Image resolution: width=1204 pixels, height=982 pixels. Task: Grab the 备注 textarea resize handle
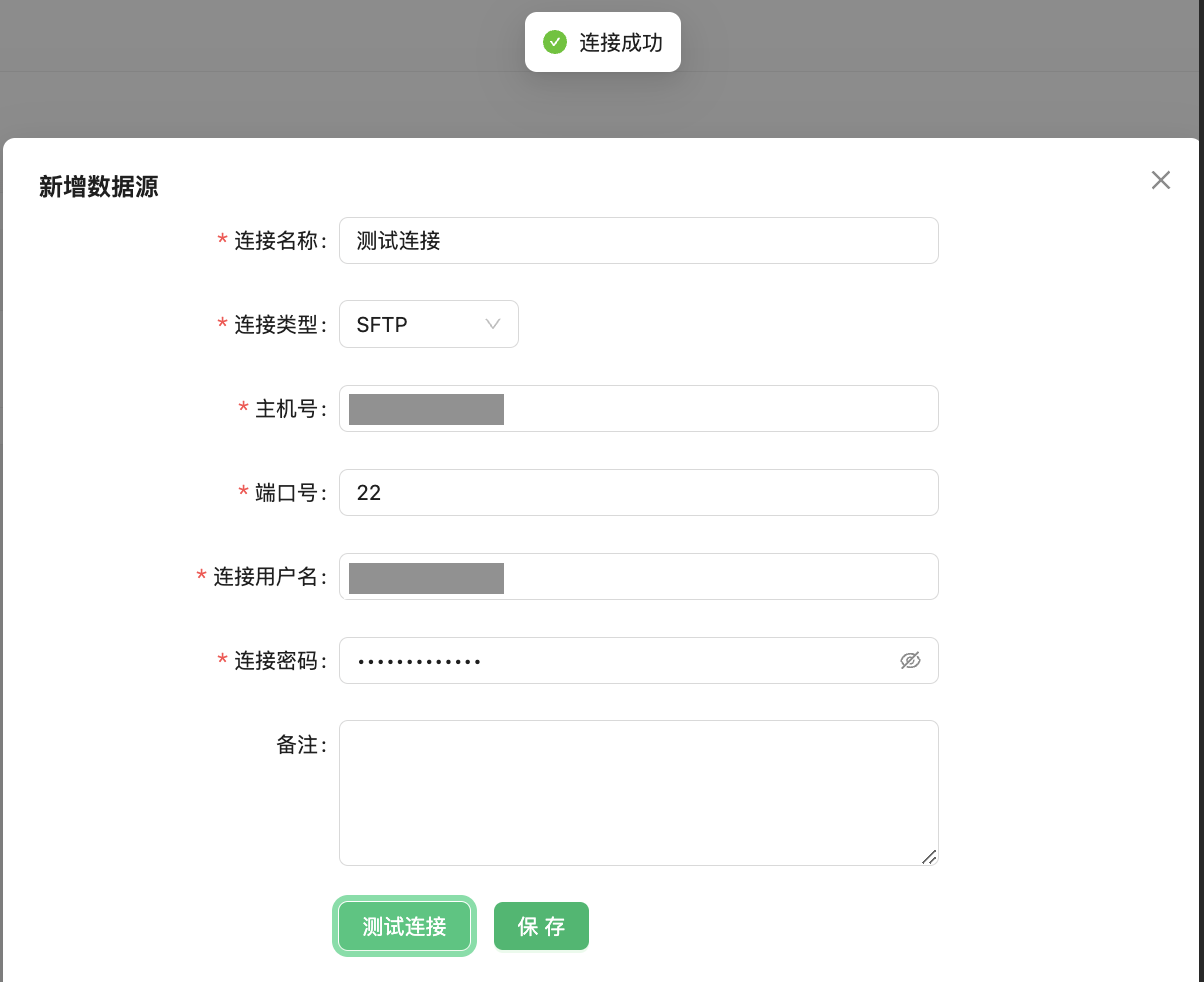pos(929,856)
